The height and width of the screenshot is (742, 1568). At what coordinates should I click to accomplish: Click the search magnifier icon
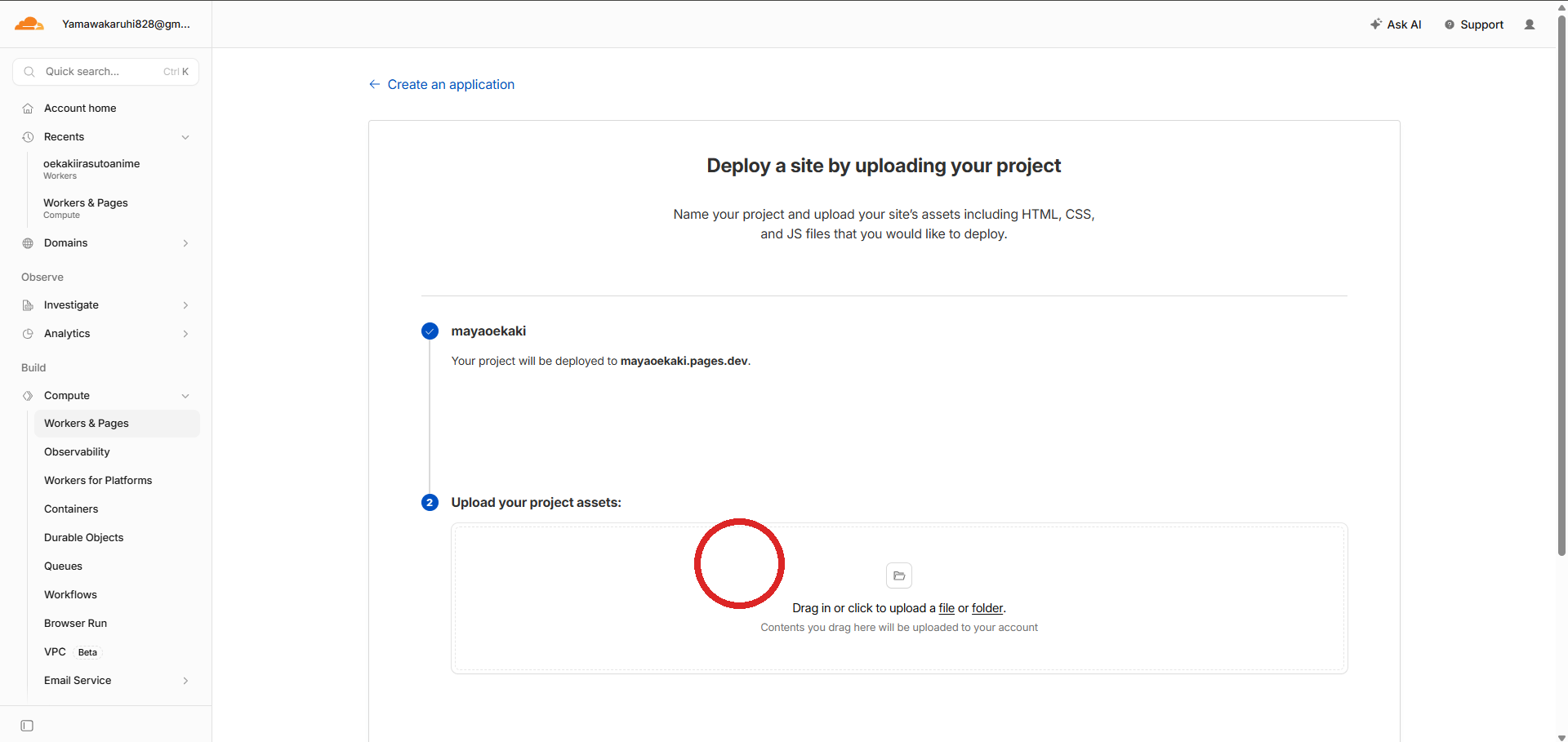tap(29, 72)
